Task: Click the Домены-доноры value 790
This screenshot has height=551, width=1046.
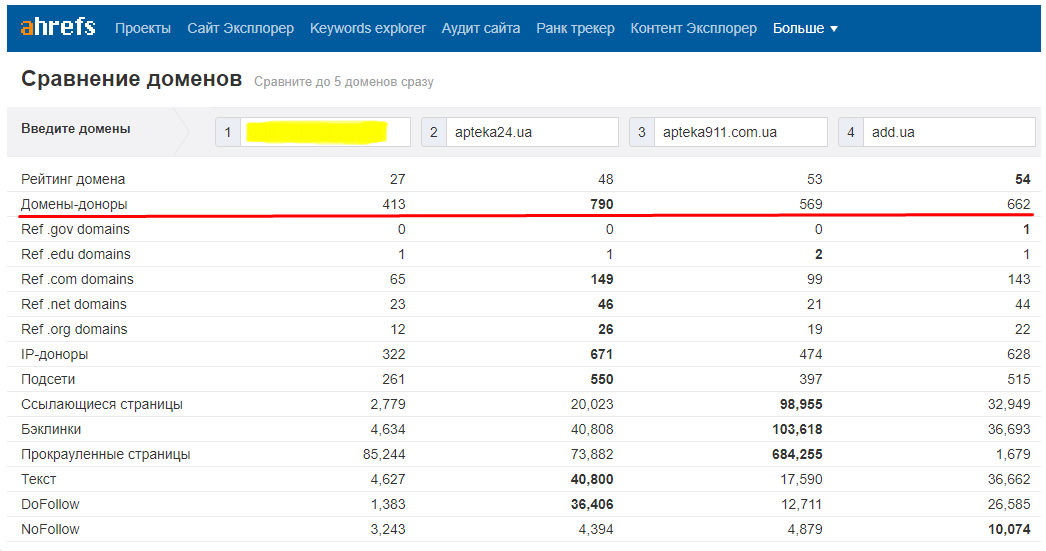Action: point(602,204)
